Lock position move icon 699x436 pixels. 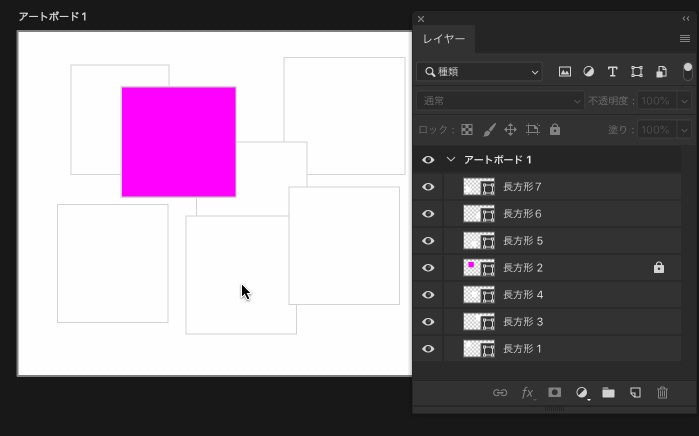tap(510, 130)
